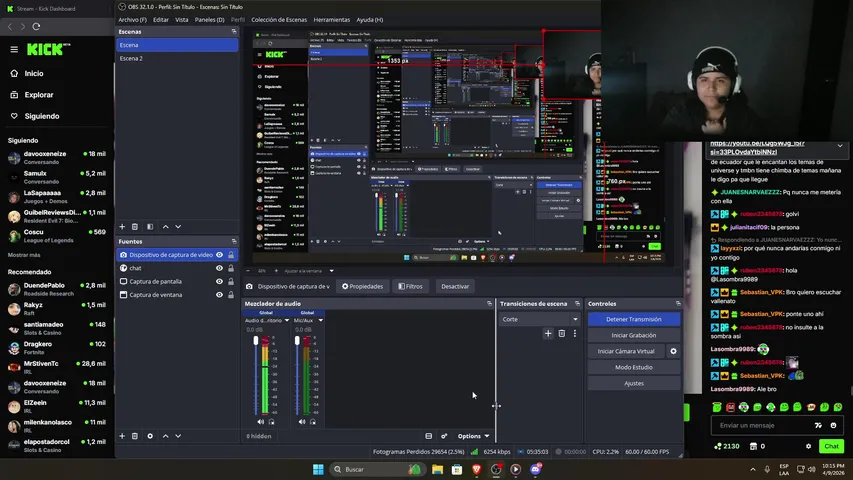Viewport: 853px width, 480px height.
Task: Move source down arrow in Fuentes panel
Action: coord(178,436)
